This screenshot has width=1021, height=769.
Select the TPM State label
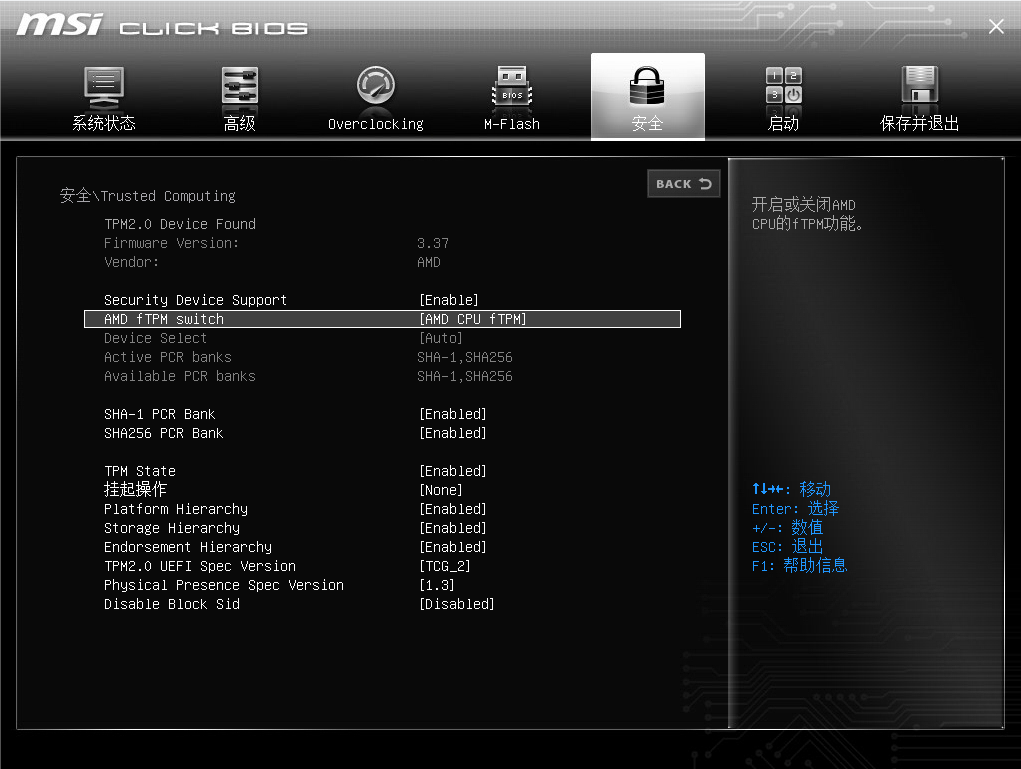140,471
